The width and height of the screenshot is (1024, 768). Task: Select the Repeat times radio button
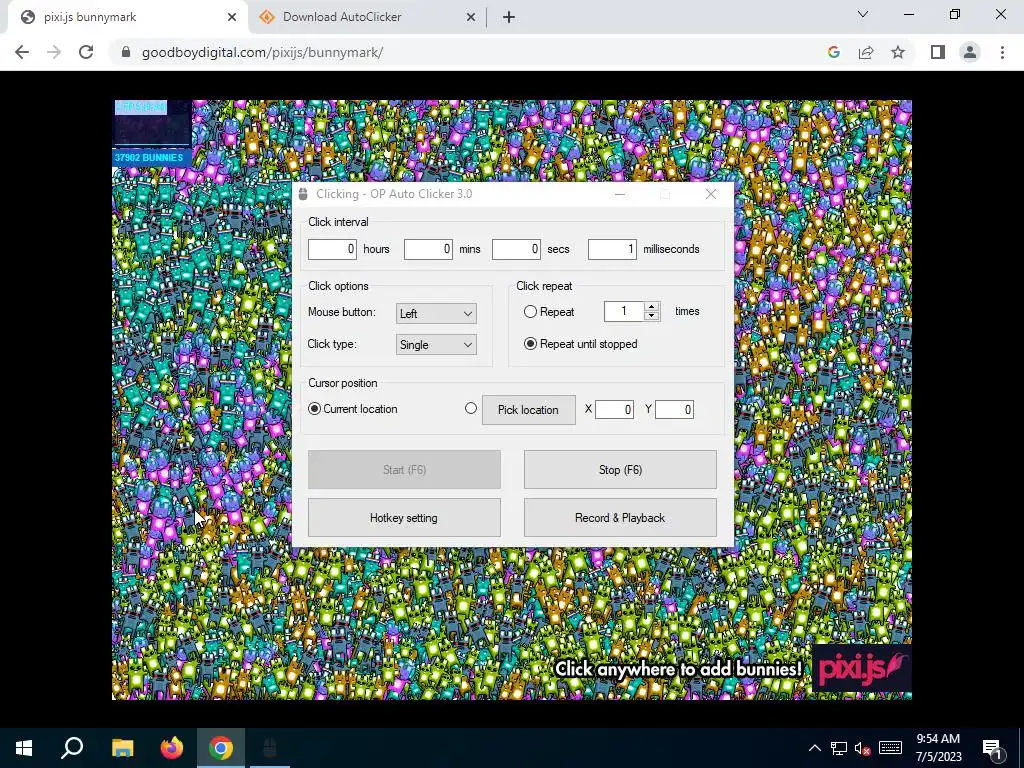point(530,312)
